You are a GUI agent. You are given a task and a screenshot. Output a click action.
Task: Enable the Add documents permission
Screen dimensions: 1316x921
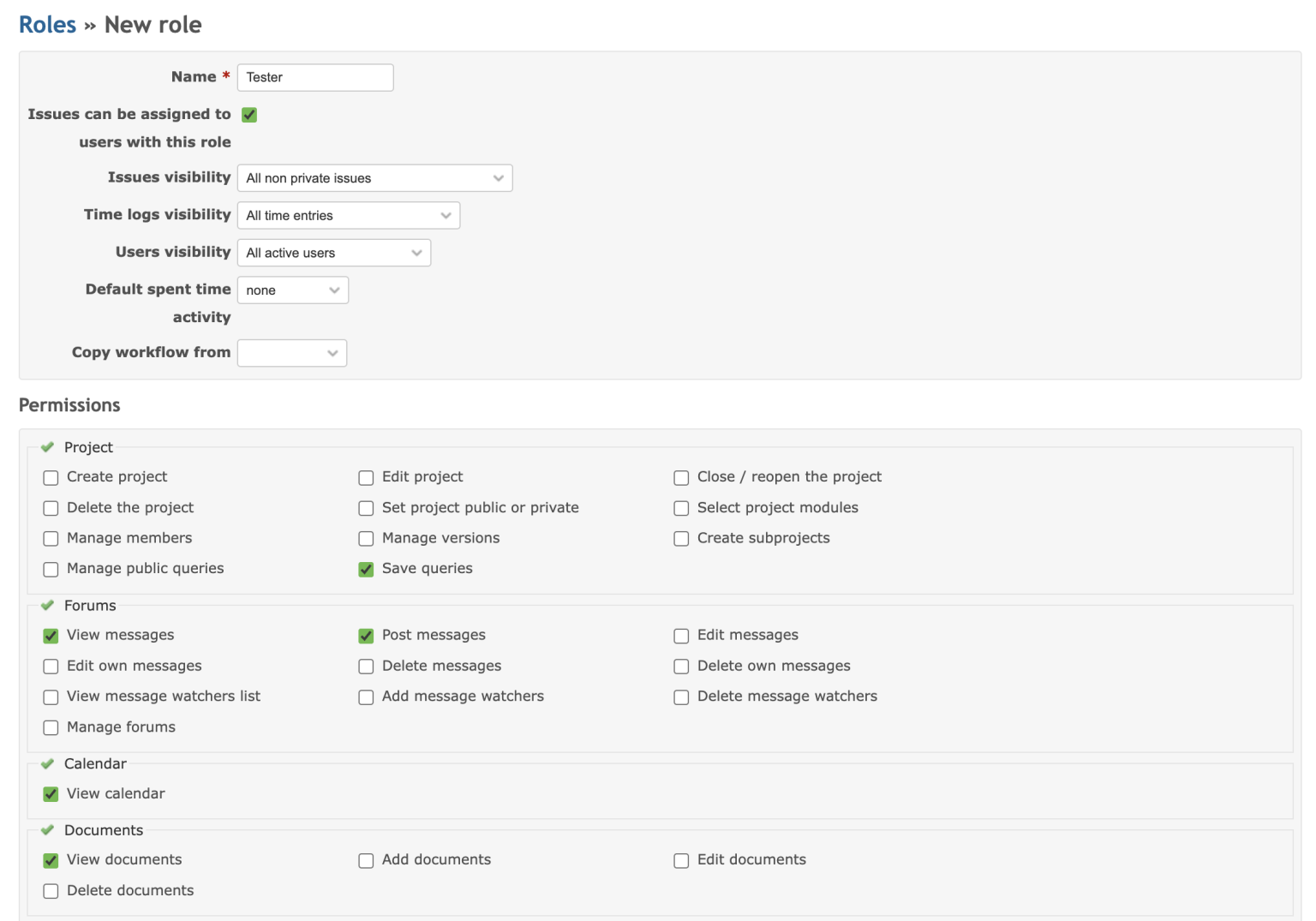pyautogui.click(x=366, y=860)
